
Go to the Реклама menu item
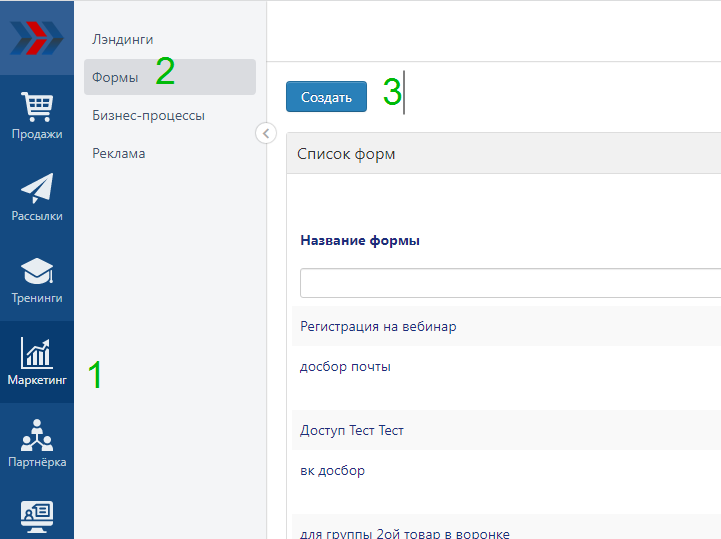[x=119, y=153]
